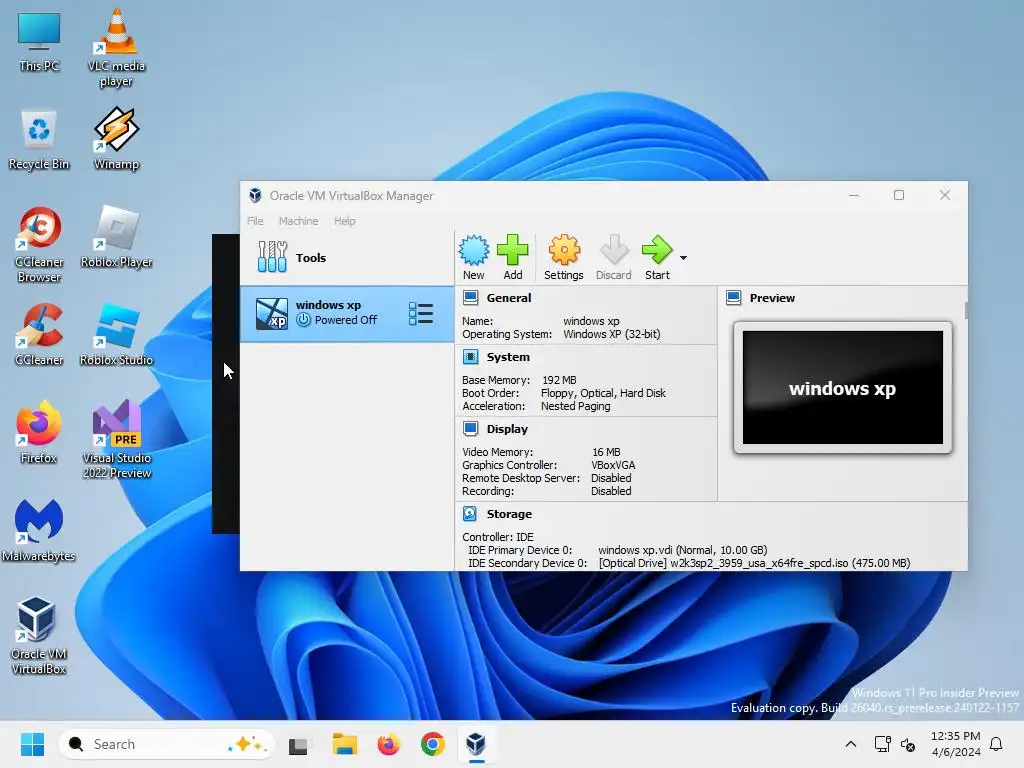
Task: Select the windows xp virtual machine
Action: pyautogui.click(x=347, y=313)
